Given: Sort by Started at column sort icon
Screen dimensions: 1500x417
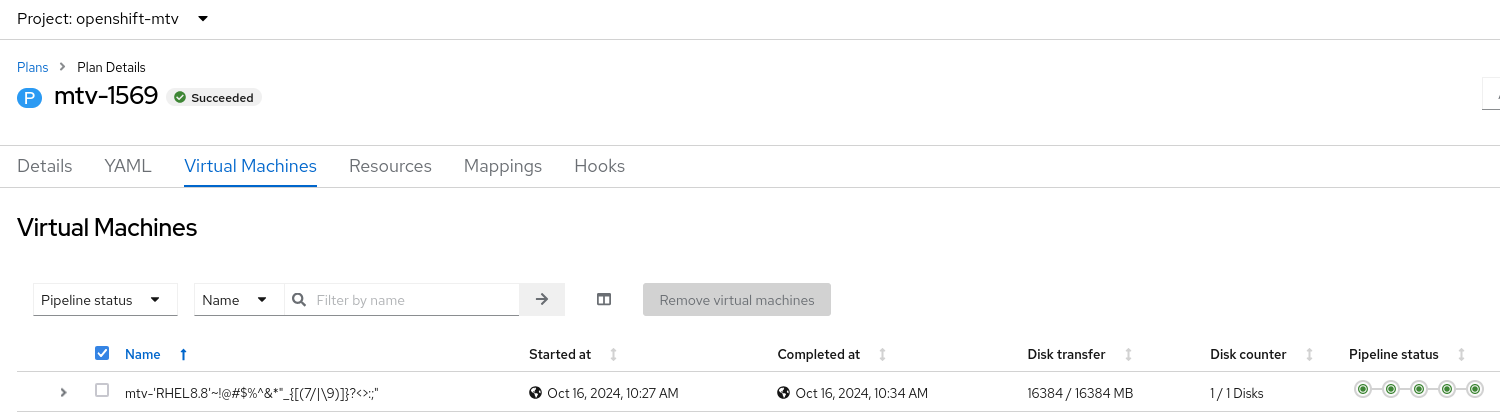Looking at the screenshot, I should pyautogui.click(x=613, y=354).
